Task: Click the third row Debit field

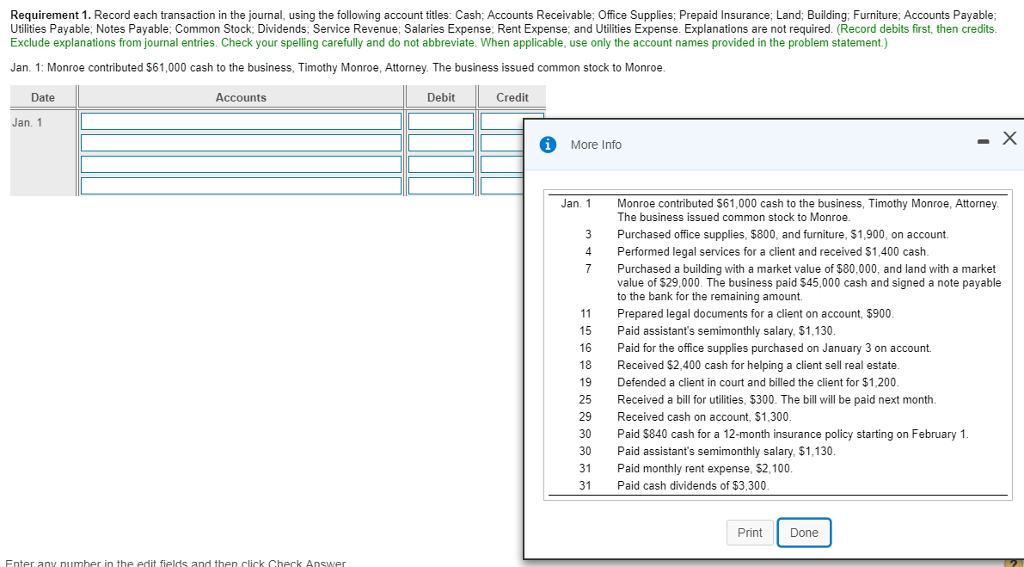Action: point(441,164)
